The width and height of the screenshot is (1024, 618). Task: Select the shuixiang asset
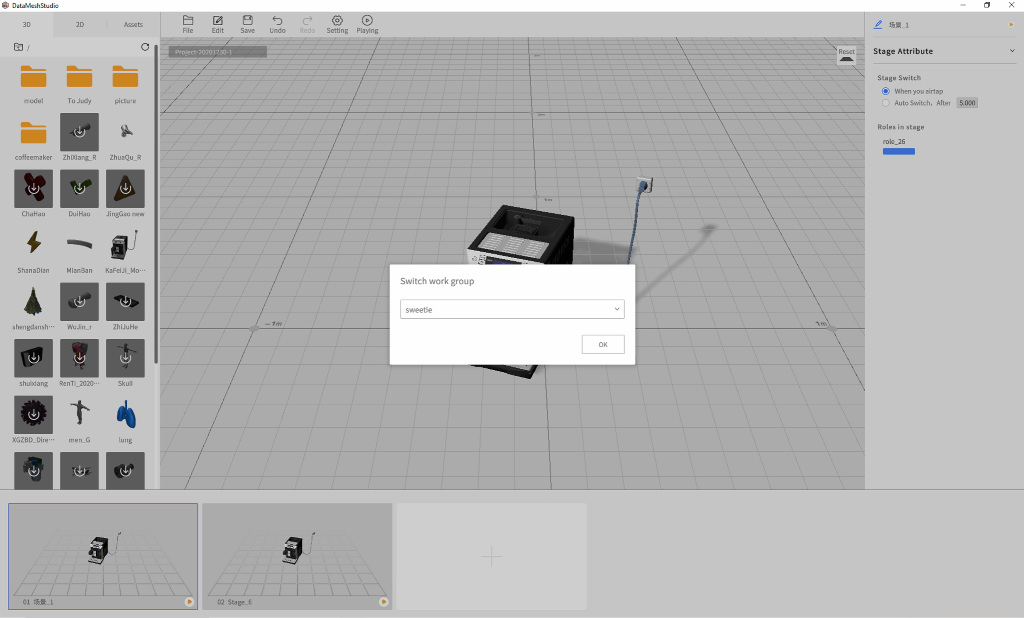pos(33,363)
